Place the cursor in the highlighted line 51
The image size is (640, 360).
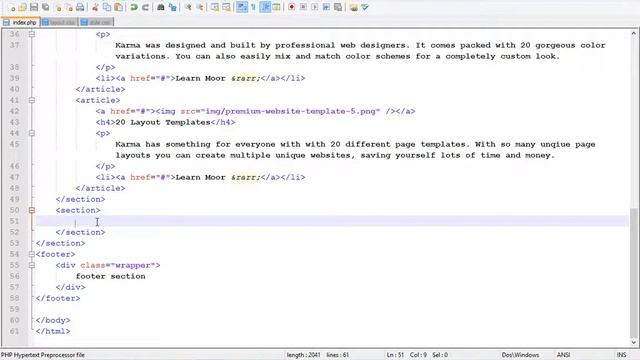coord(332,221)
